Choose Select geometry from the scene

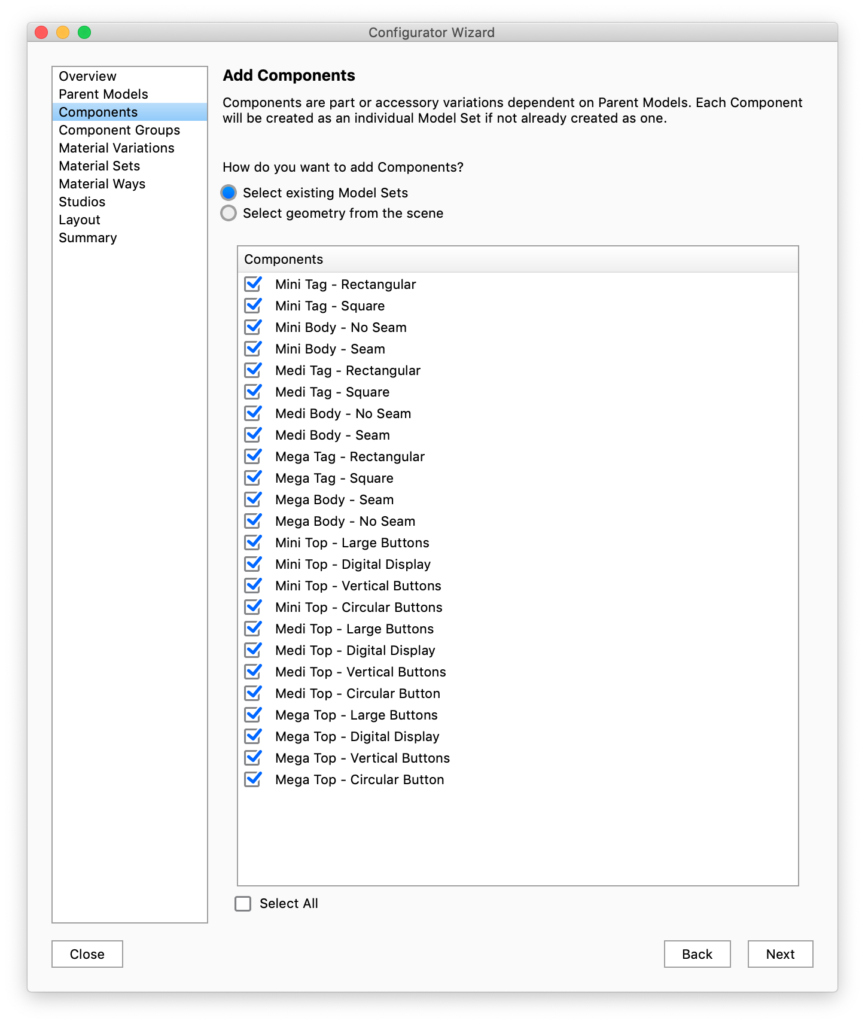pyautogui.click(x=229, y=213)
